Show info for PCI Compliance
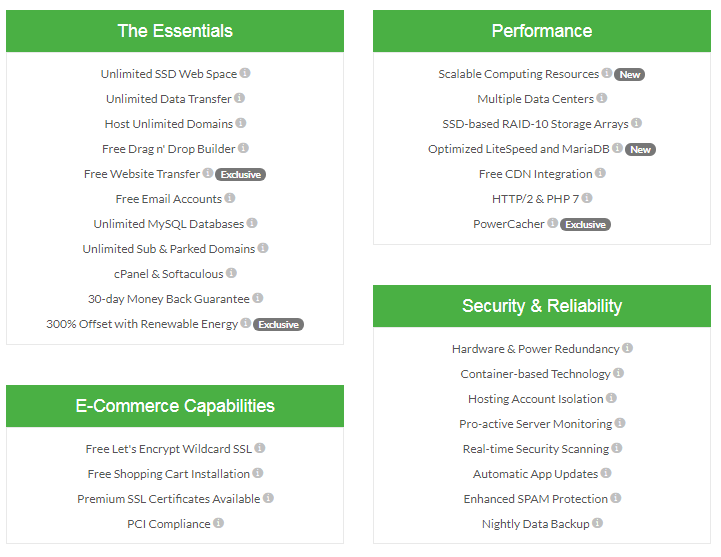The width and height of the screenshot is (721, 557). [x=218, y=523]
